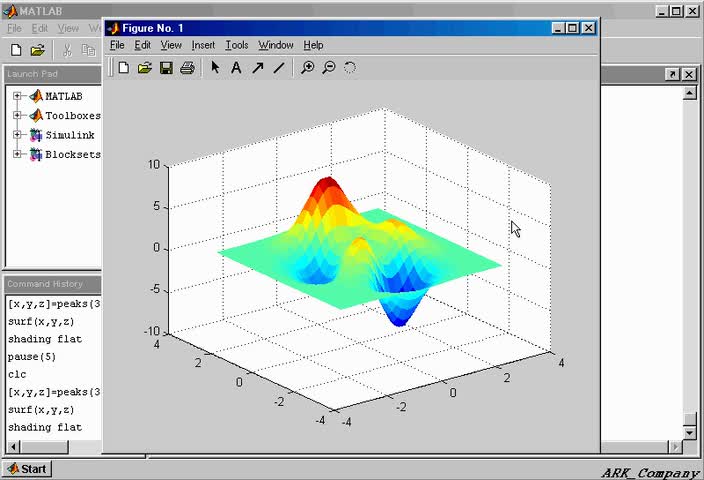
Task: Click the New Figure icon in Figure toolbar
Action: pyautogui.click(x=123, y=68)
